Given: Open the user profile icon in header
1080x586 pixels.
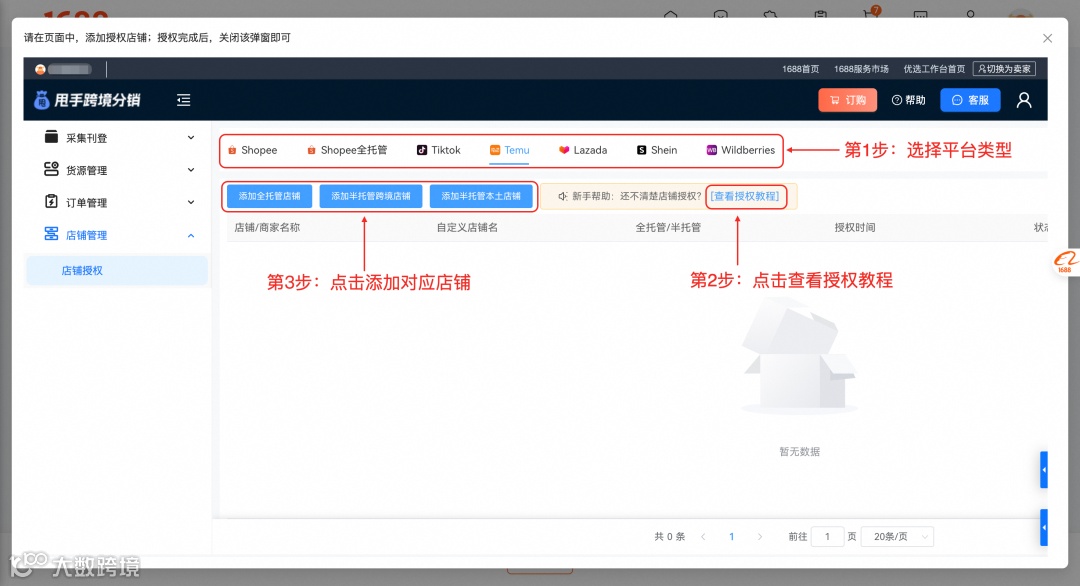Looking at the screenshot, I should 1024,101.
